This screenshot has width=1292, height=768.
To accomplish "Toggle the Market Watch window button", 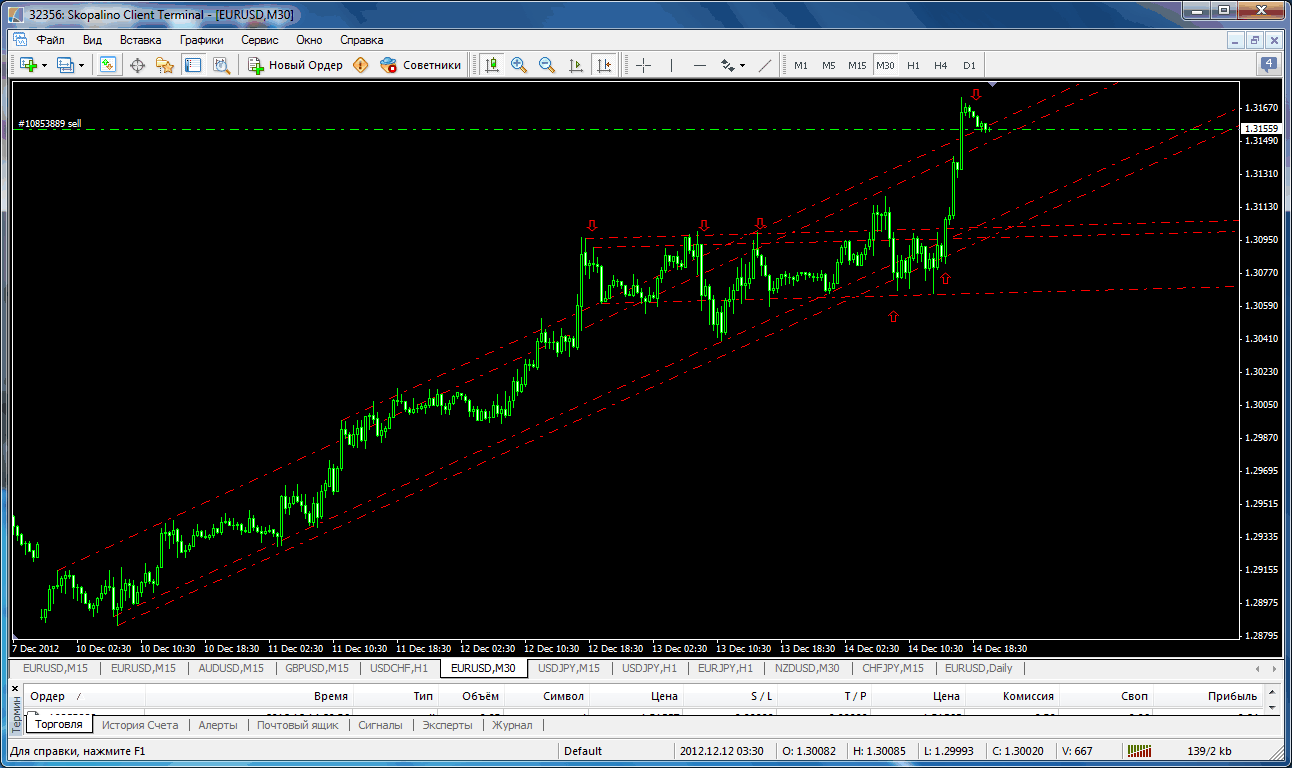I will (108, 65).
